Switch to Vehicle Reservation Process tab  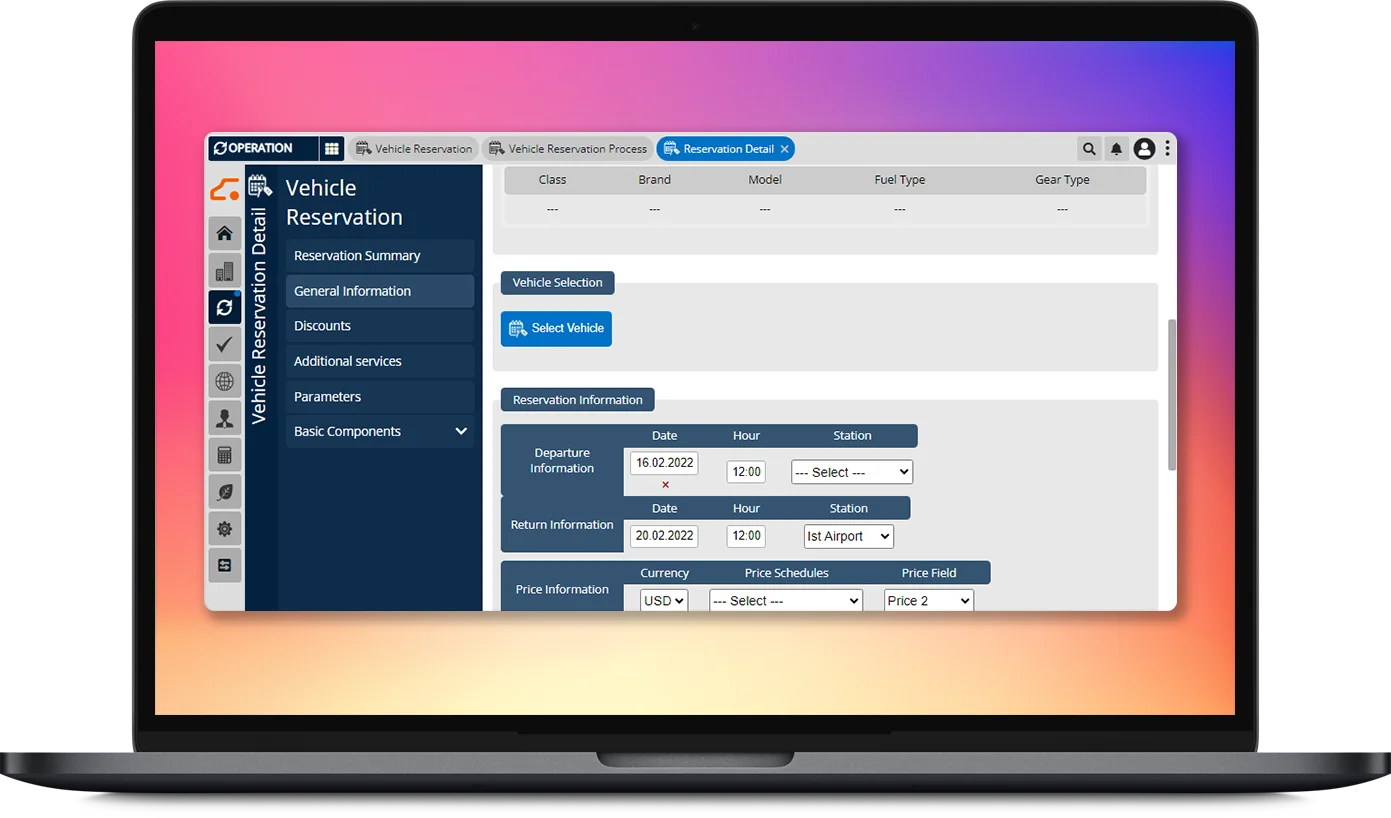click(x=568, y=149)
